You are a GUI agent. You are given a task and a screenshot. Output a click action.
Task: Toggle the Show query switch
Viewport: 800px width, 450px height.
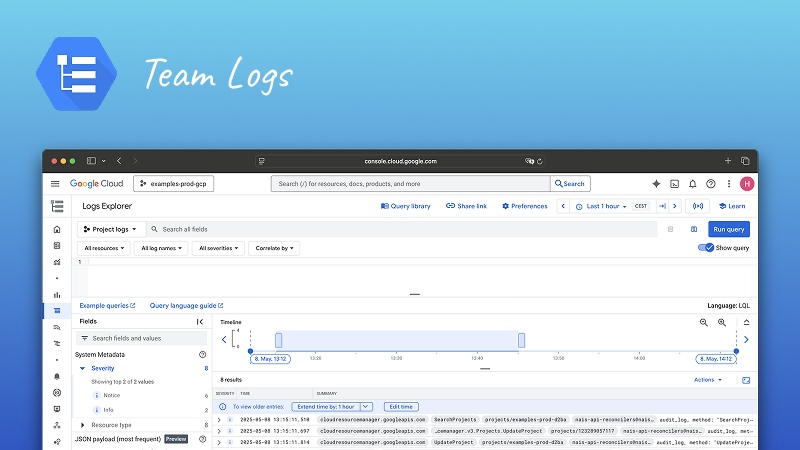point(706,248)
